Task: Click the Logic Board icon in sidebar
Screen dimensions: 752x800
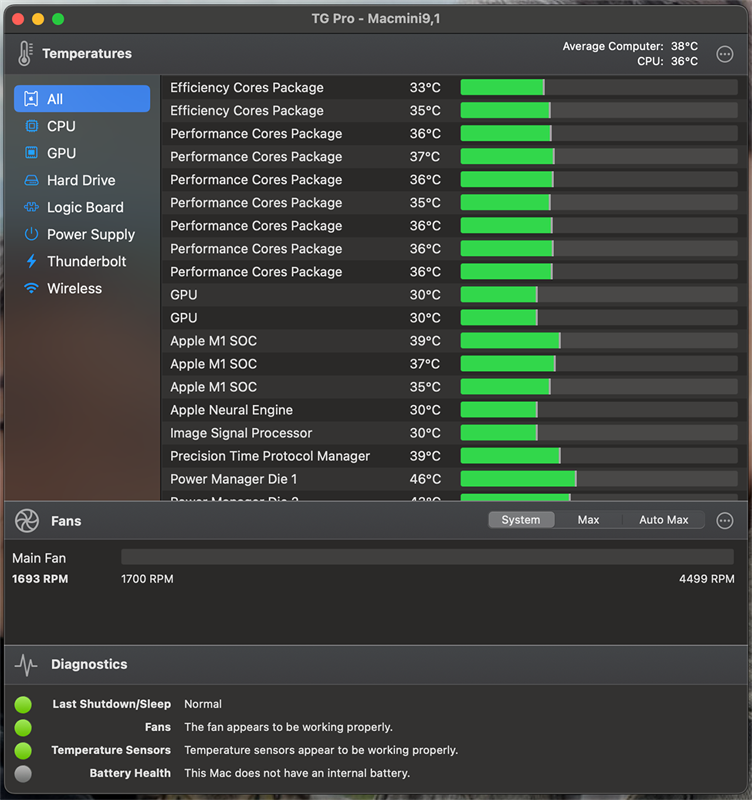Action: pyautogui.click(x=31, y=207)
